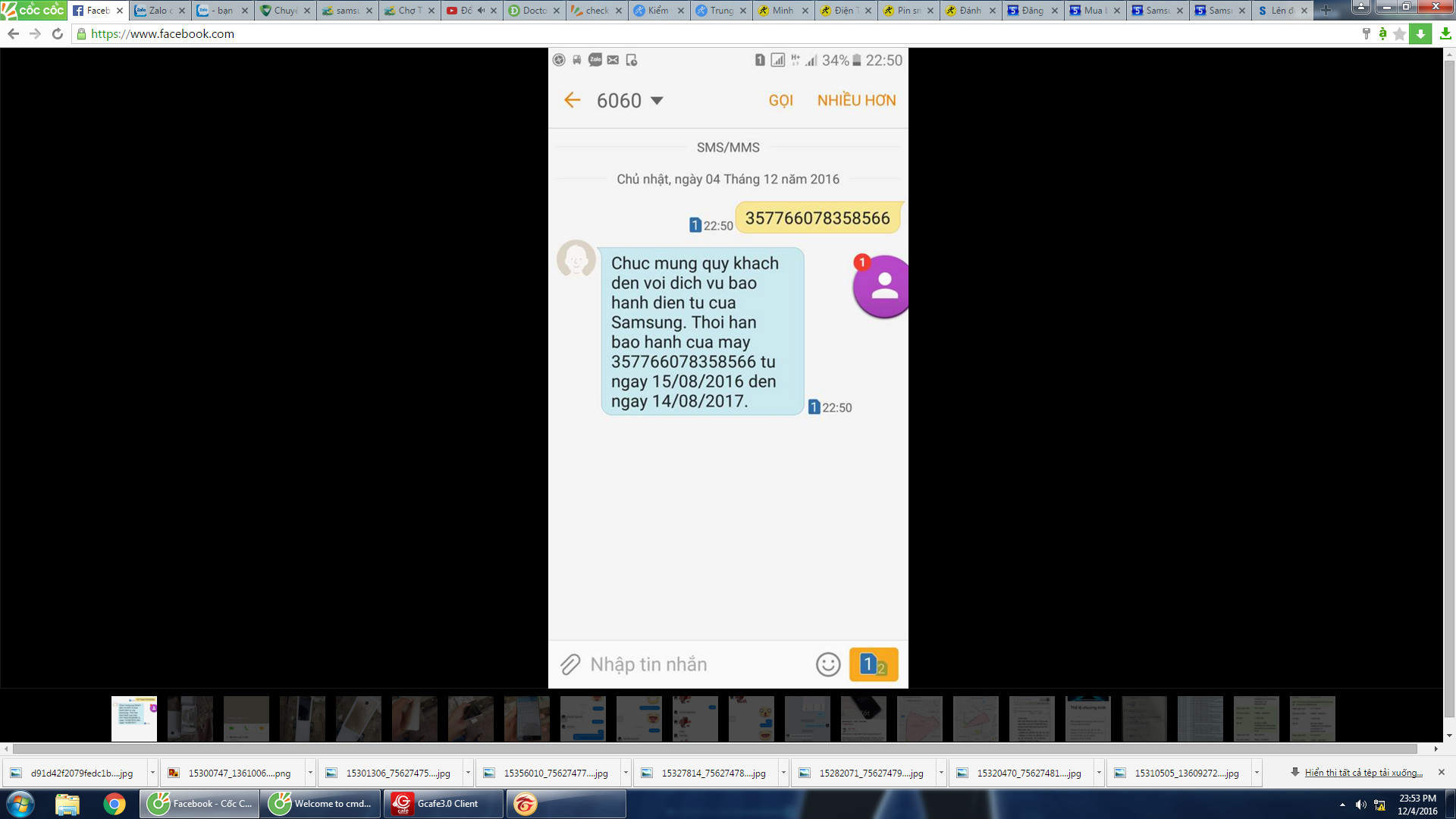
Task: Toggle the SIM 1/2 send selector
Action: click(x=874, y=664)
